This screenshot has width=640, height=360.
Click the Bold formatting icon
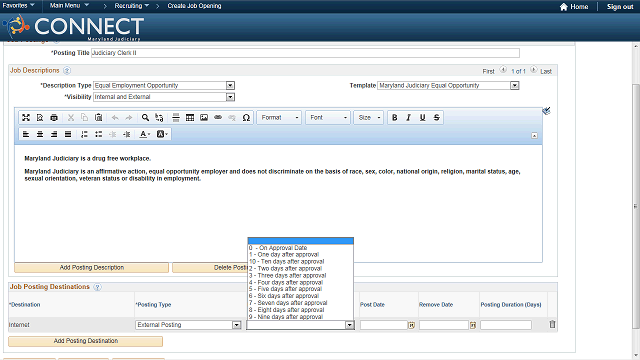pos(394,118)
